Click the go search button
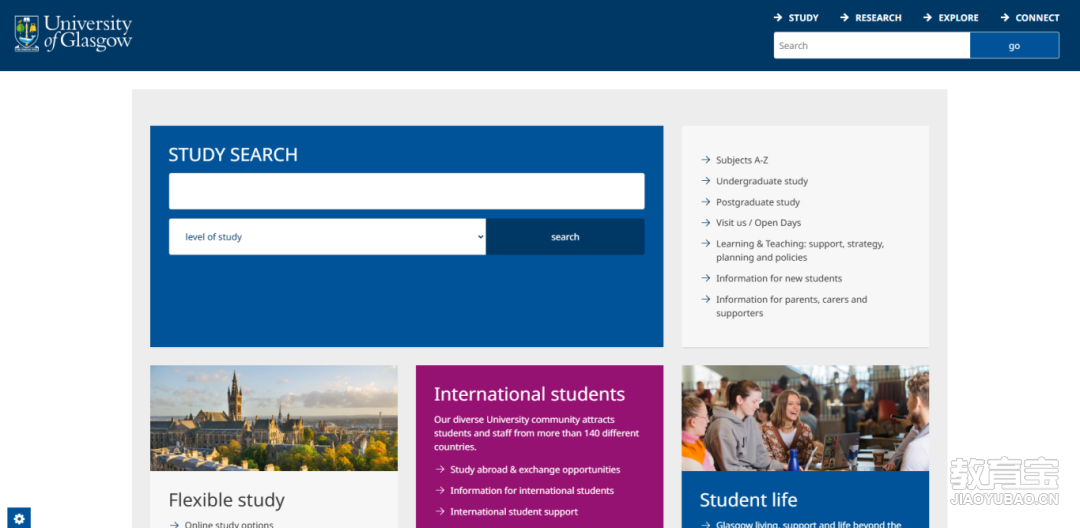Image resolution: width=1080 pixels, height=528 pixels. tap(1015, 45)
